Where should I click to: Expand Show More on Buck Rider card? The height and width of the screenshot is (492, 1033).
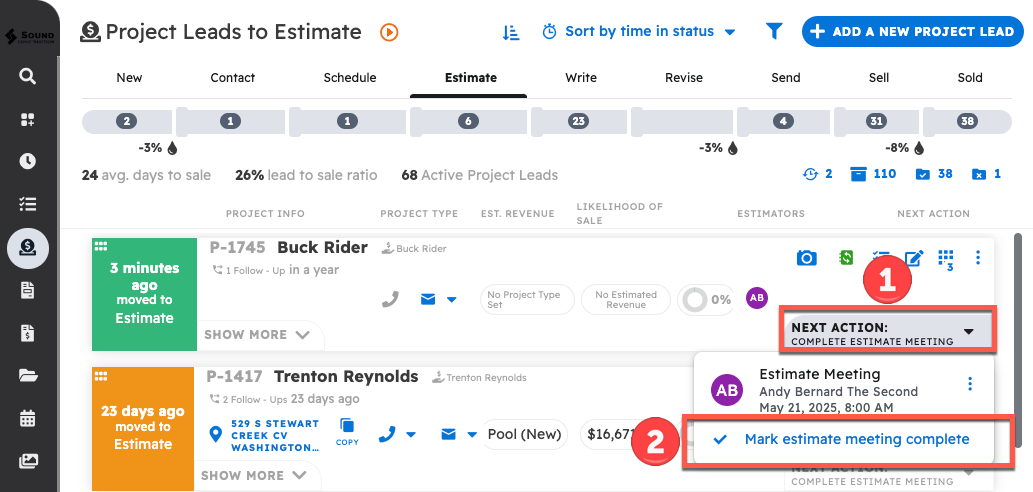pos(257,335)
